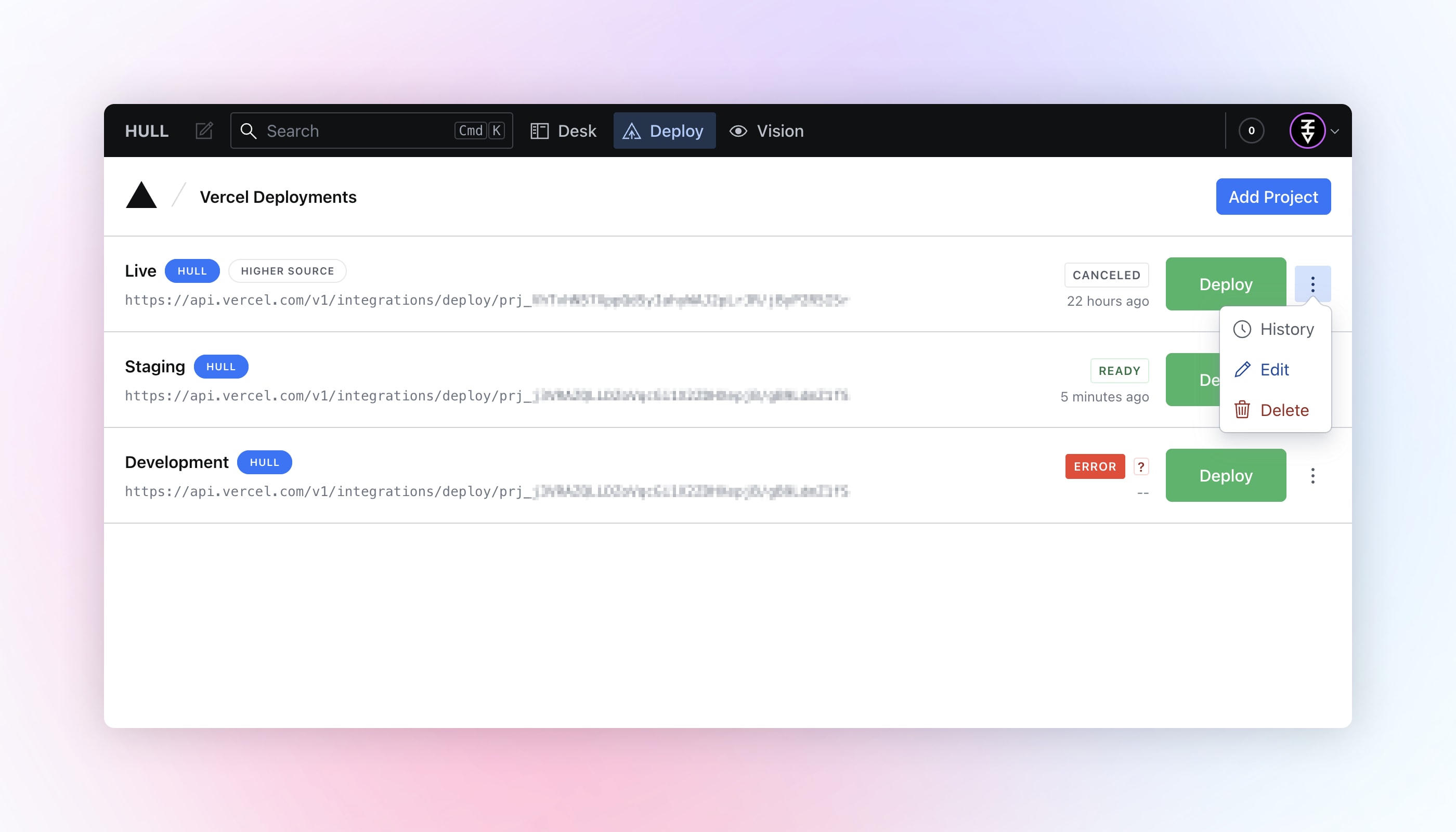Focus the Search input field
The width and height of the screenshot is (1456, 832).
point(371,131)
